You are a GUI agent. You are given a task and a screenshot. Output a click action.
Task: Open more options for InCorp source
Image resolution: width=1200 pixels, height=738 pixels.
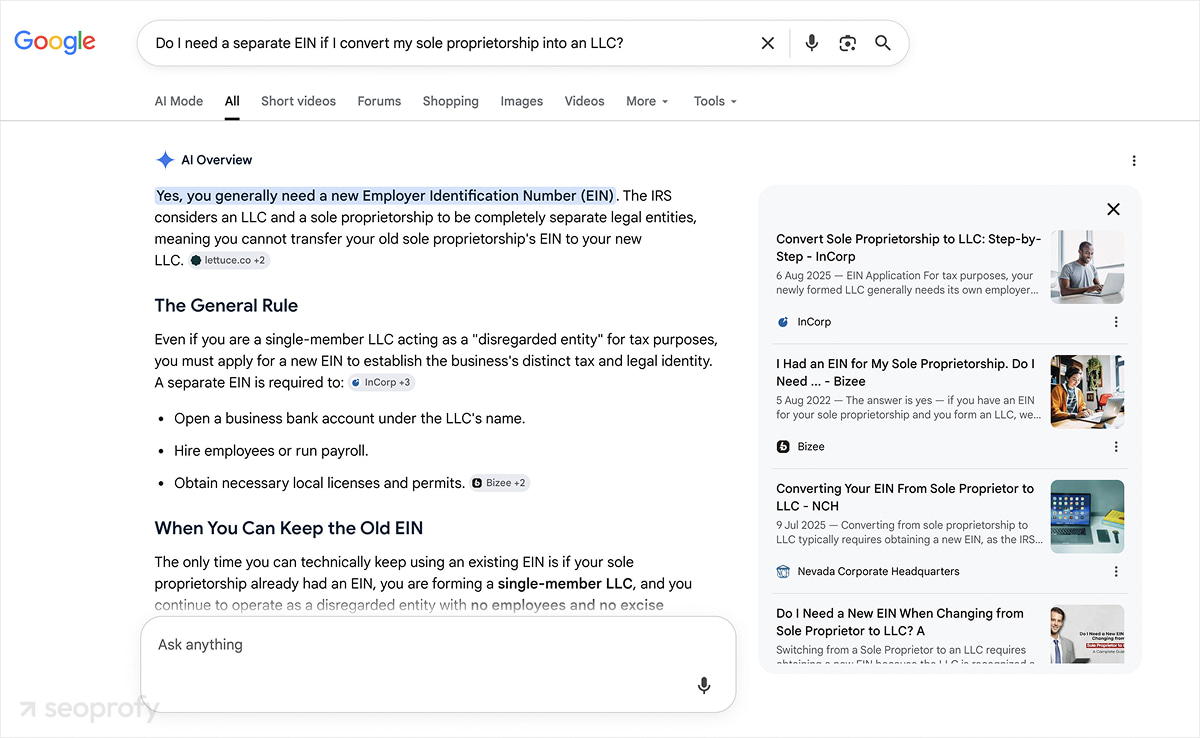1116,322
